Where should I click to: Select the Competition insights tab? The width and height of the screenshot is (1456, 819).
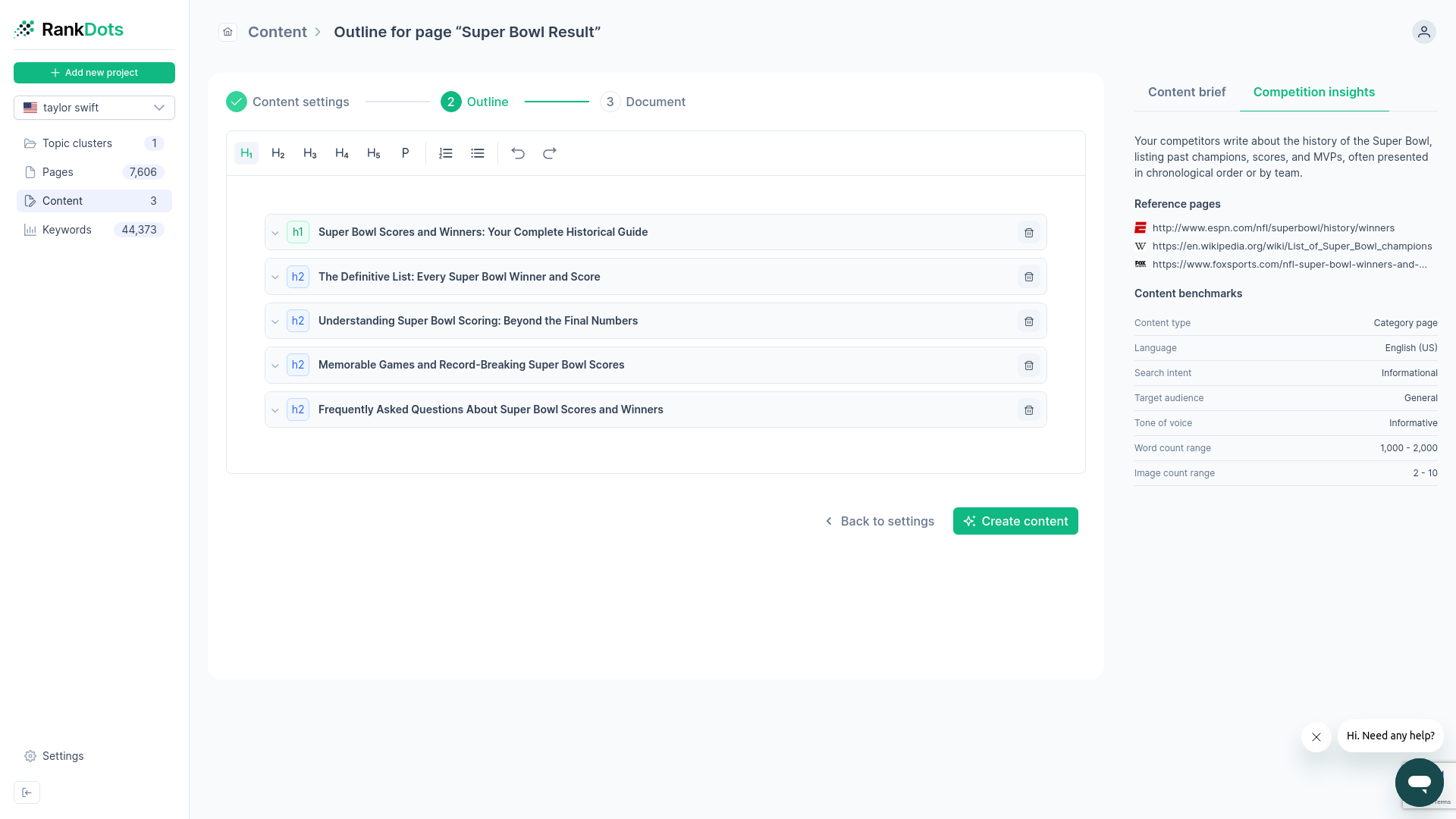1313,92
